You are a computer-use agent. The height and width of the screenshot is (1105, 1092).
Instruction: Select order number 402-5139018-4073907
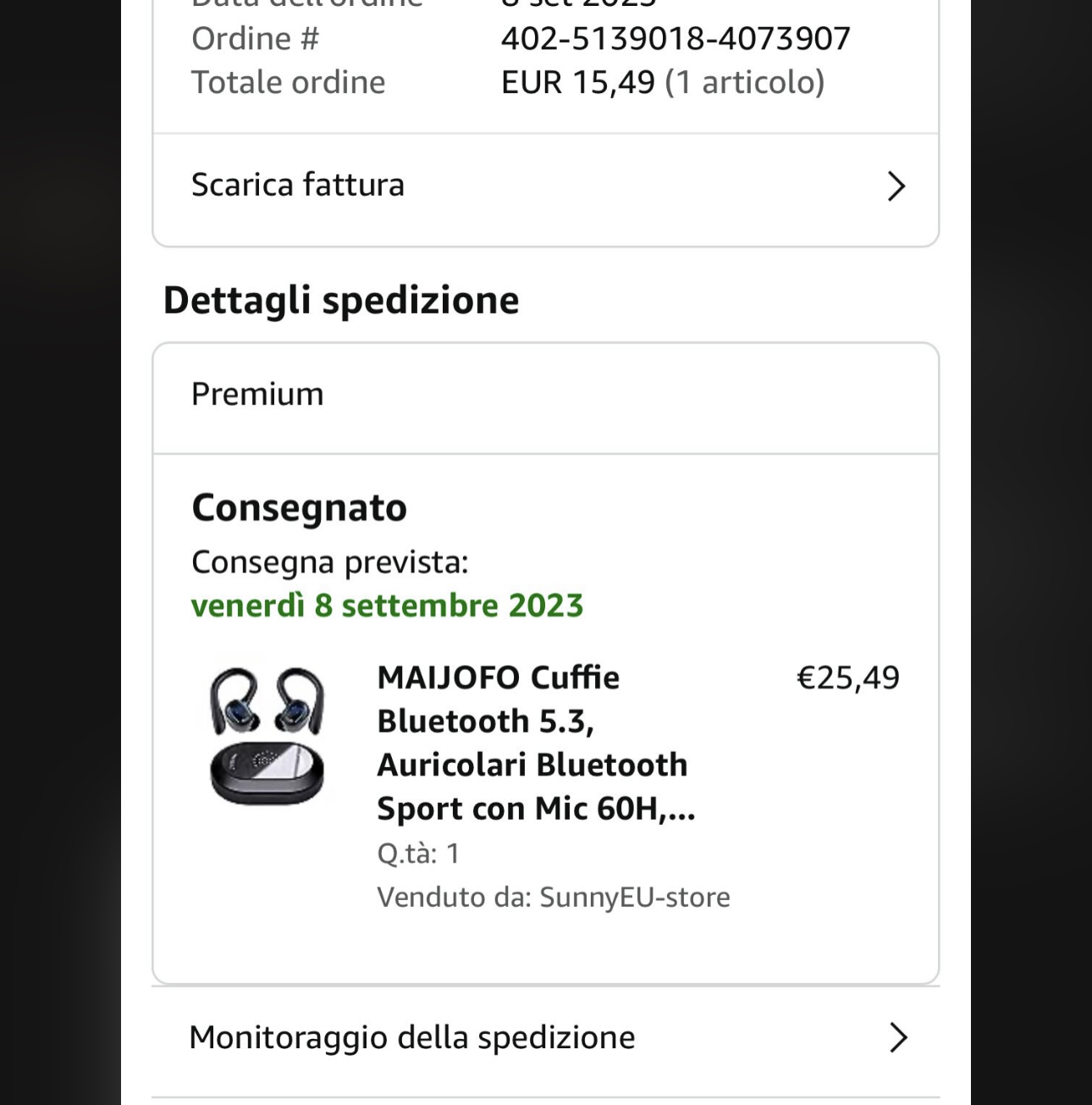676,38
